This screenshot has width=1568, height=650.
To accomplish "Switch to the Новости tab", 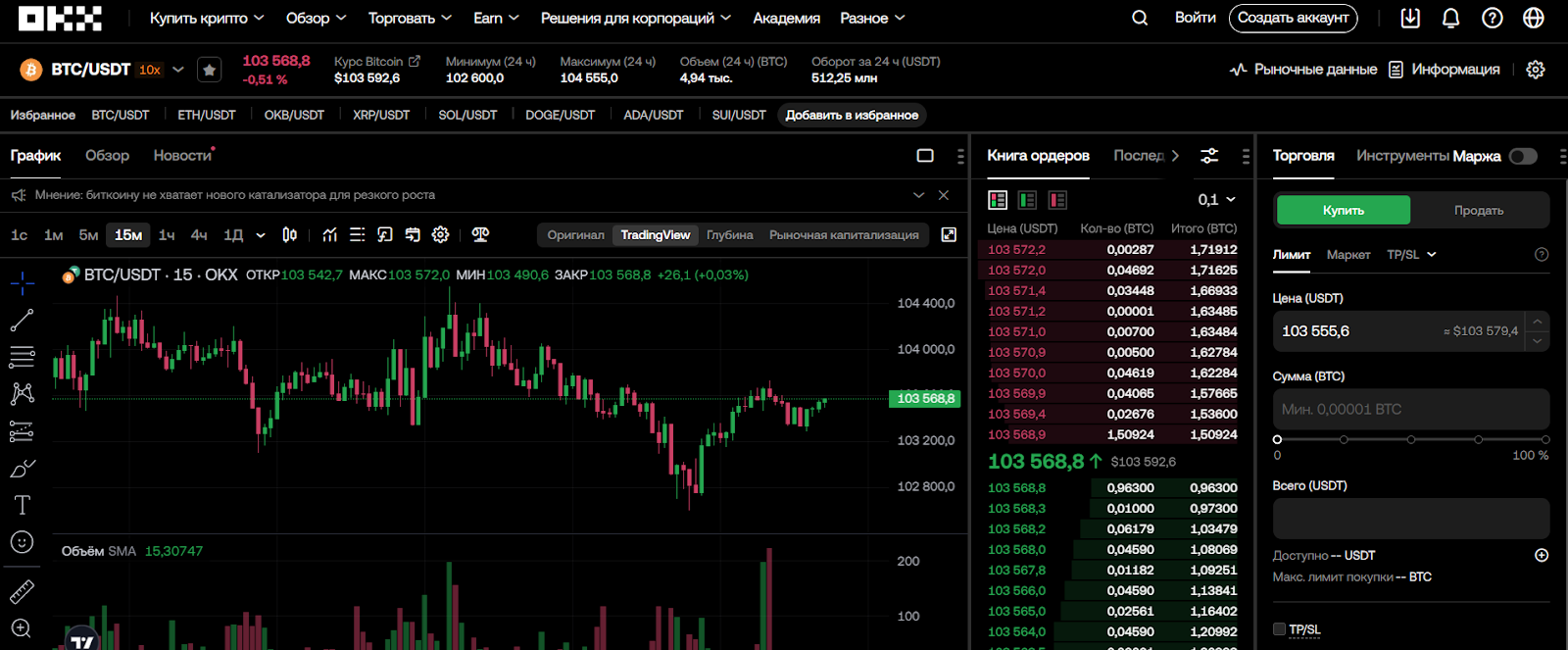I will pyautogui.click(x=183, y=156).
